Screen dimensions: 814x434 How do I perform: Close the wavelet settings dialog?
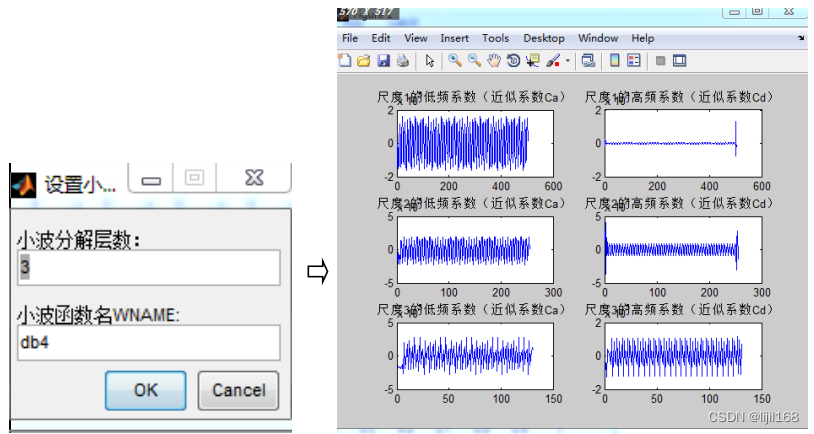pos(254,178)
